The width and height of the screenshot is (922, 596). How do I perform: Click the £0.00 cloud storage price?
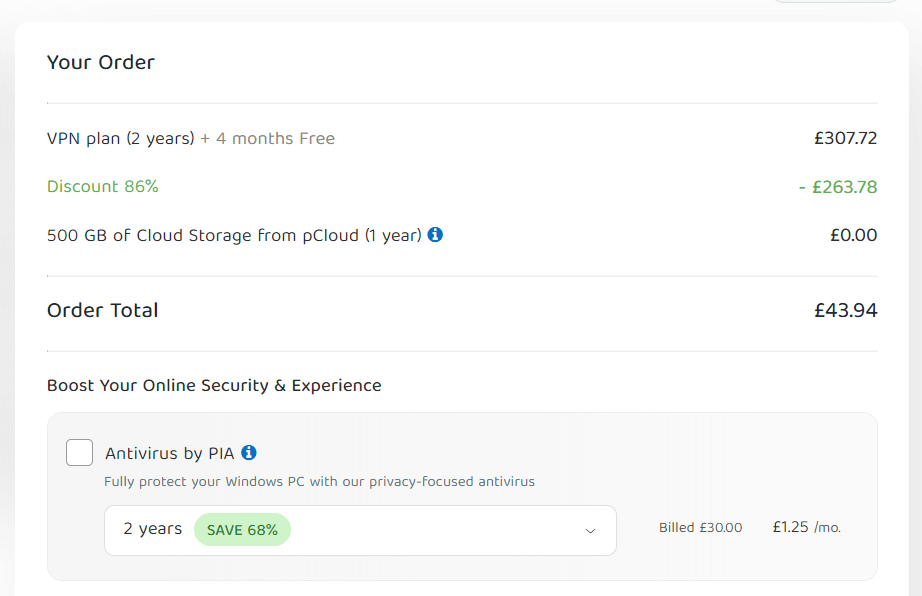coord(854,235)
